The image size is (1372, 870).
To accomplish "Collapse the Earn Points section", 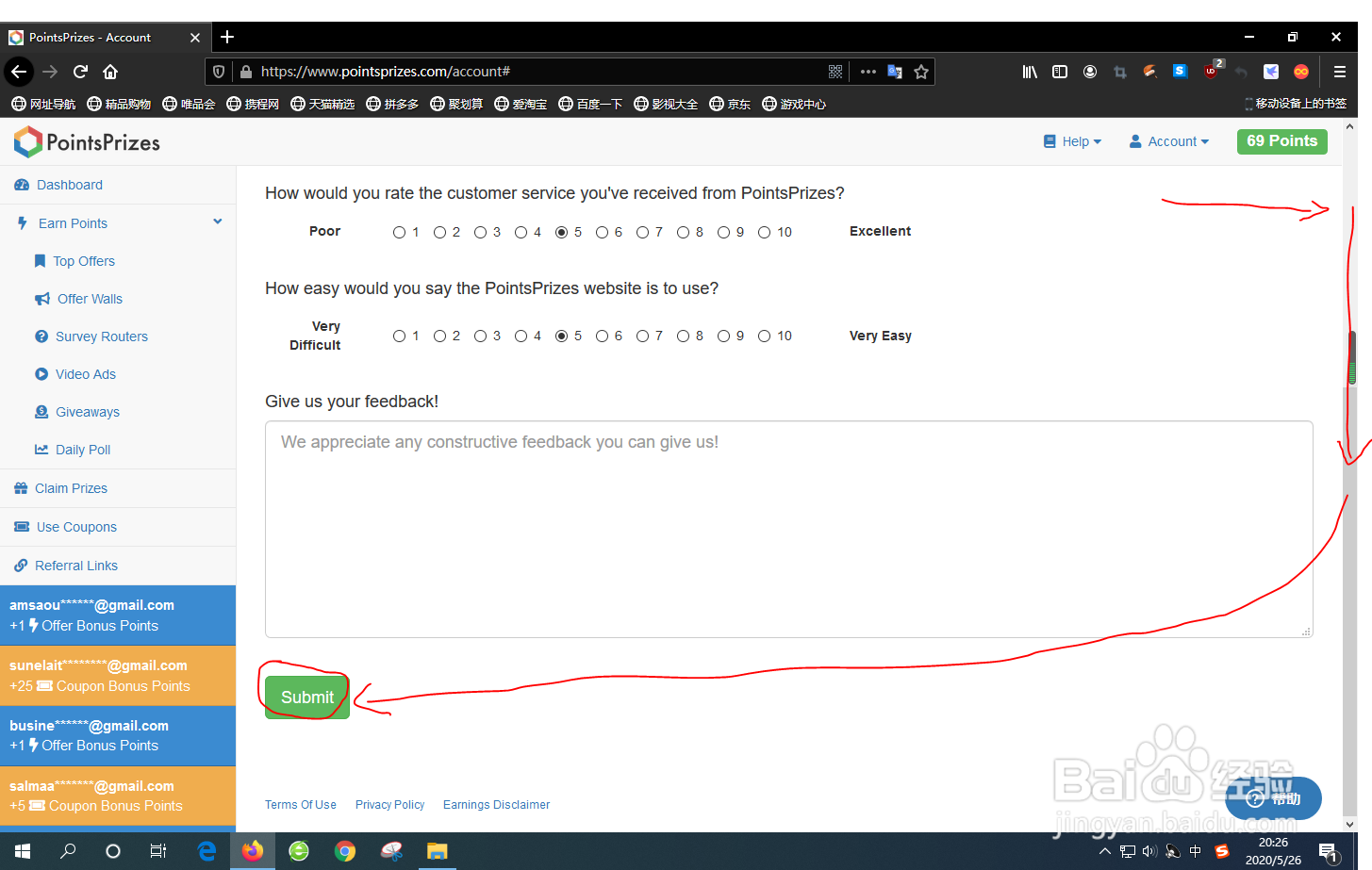I will (218, 222).
